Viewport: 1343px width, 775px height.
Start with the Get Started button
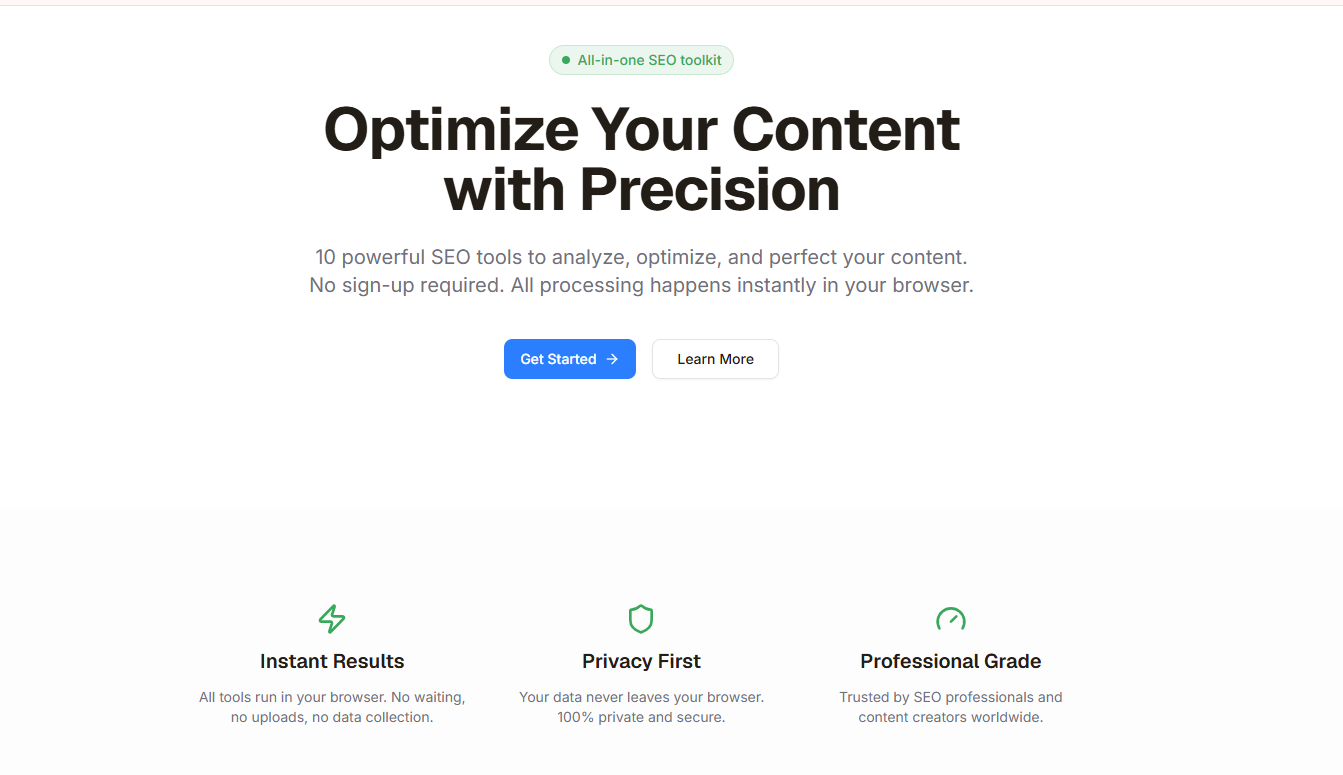(570, 359)
